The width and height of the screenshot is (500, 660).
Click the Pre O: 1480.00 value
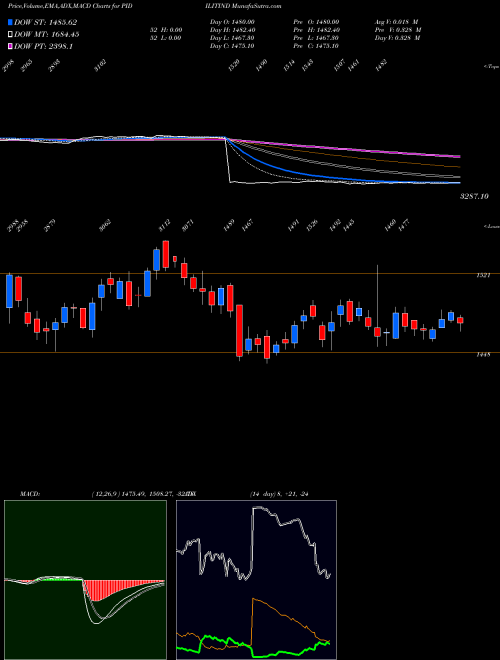pos(316,22)
